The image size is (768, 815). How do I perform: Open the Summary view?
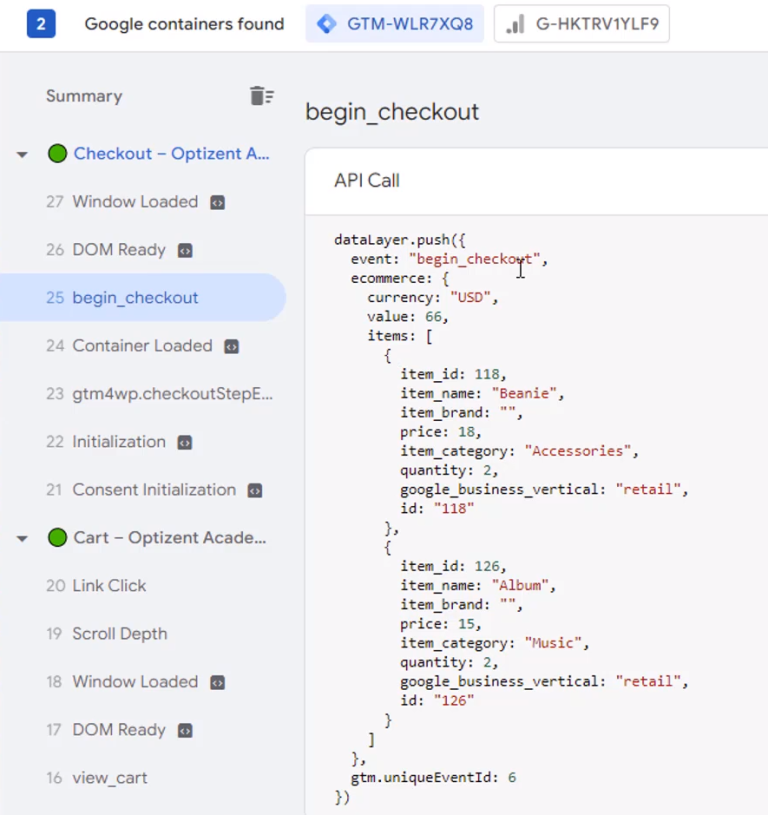tap(84, 96)
